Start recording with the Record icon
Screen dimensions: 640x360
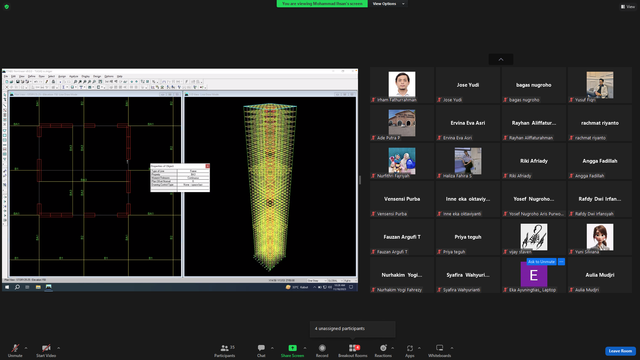tap(322, 350)
